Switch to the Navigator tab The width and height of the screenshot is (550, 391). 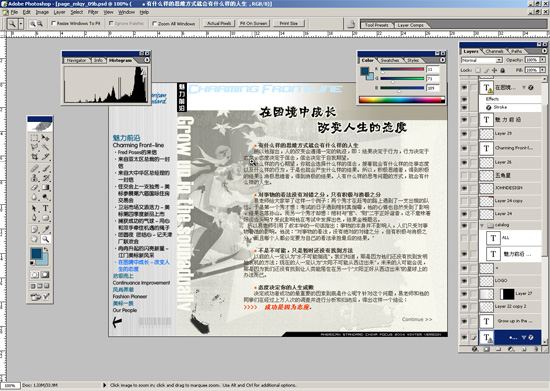tap(76, 60)
